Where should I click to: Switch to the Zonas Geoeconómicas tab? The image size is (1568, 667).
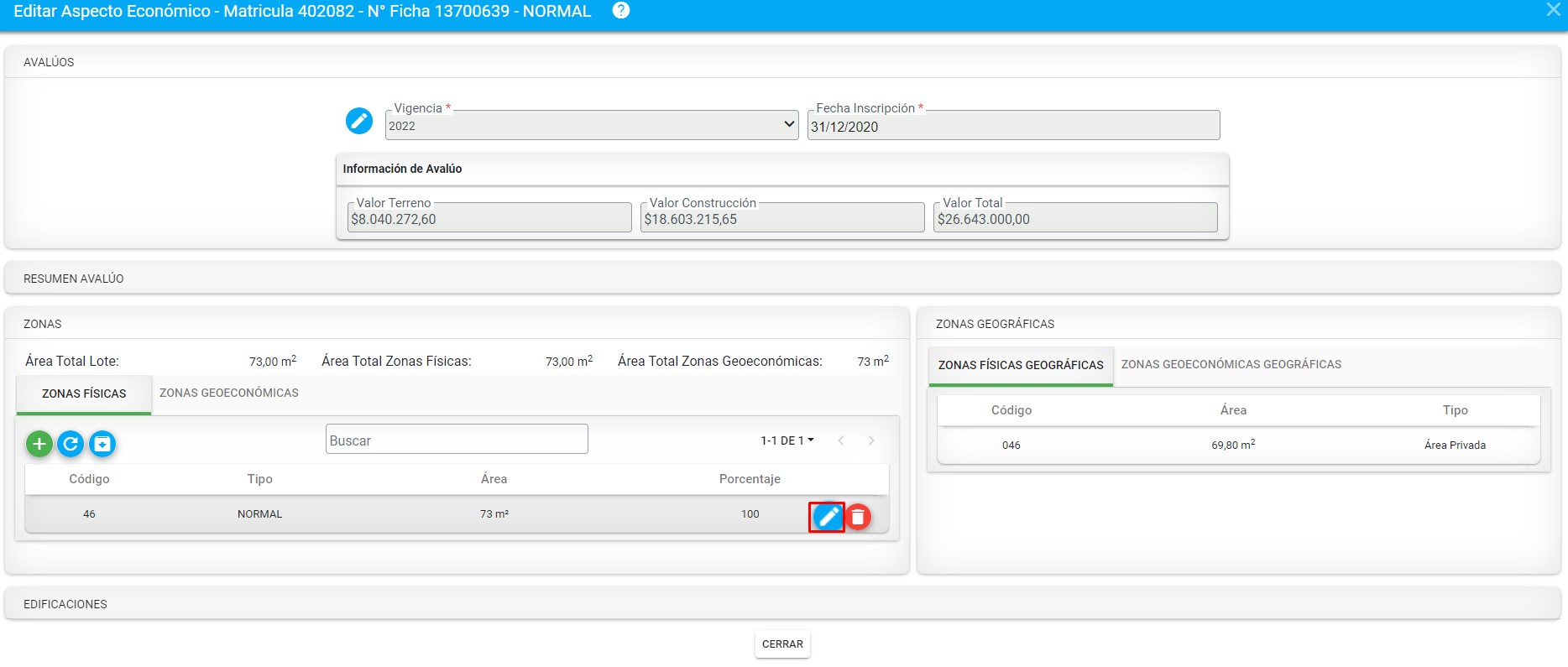[x=229, y=393]
